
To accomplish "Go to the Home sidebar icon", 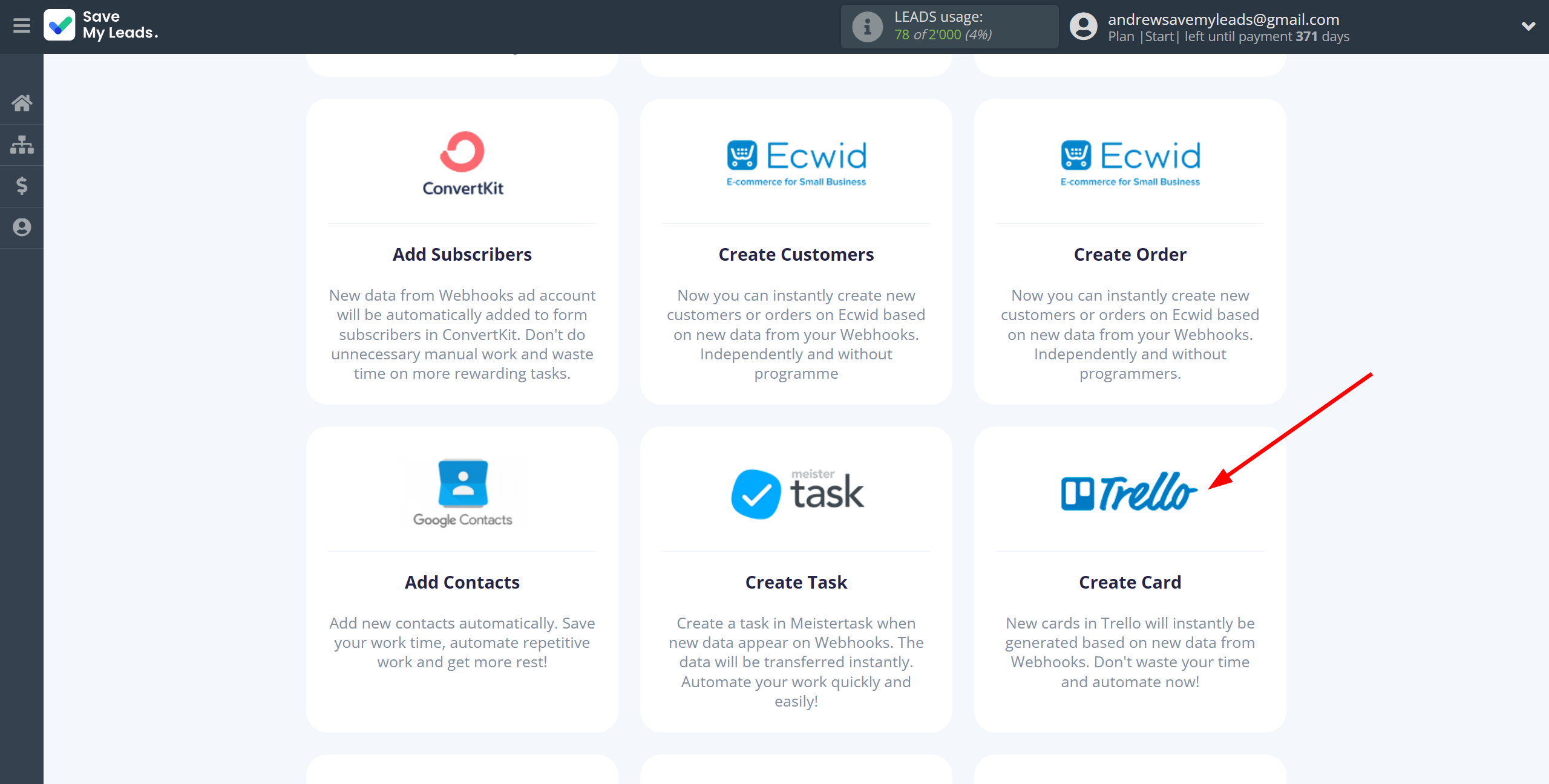I will (x=22, y=103).
